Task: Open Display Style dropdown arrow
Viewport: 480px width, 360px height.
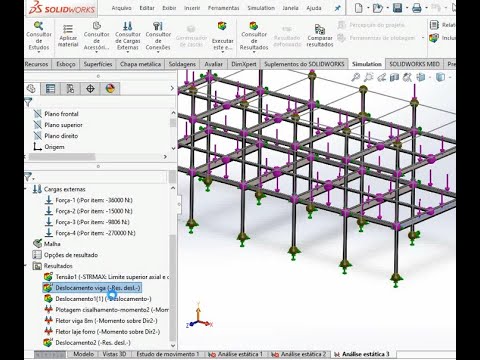Action: click(x=450, y=78)
